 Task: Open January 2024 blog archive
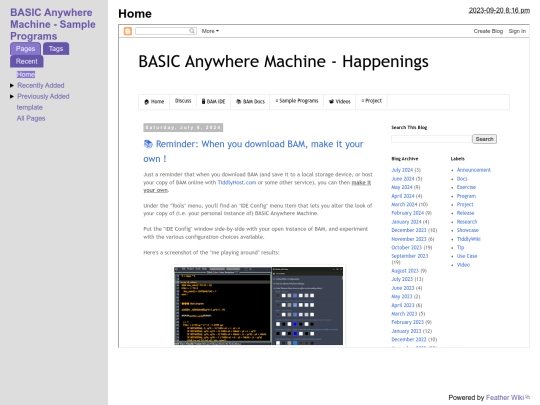pos(406,222)
